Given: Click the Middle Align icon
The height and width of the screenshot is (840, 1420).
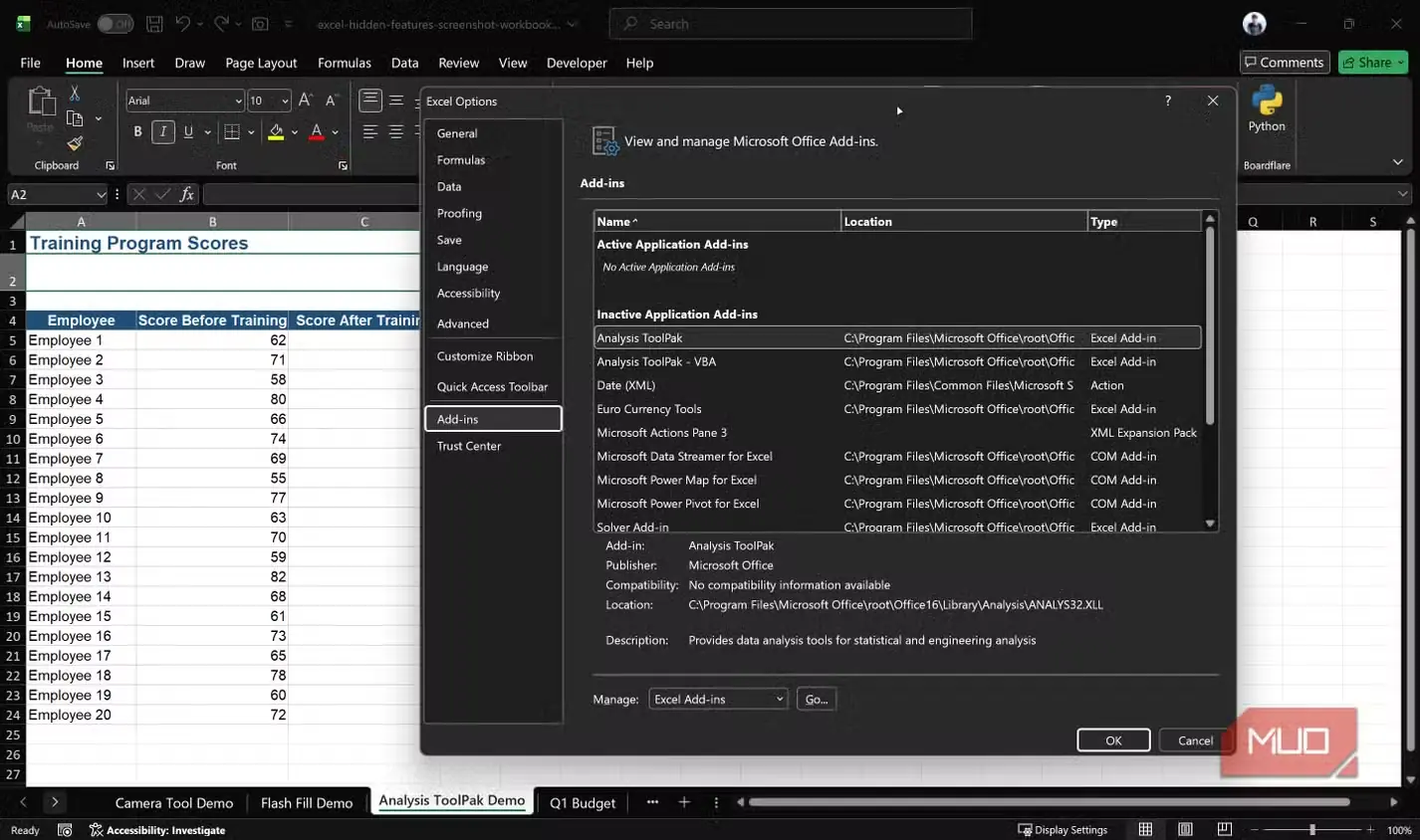Looking at the screenshot, I should click(x=396, y=101).
